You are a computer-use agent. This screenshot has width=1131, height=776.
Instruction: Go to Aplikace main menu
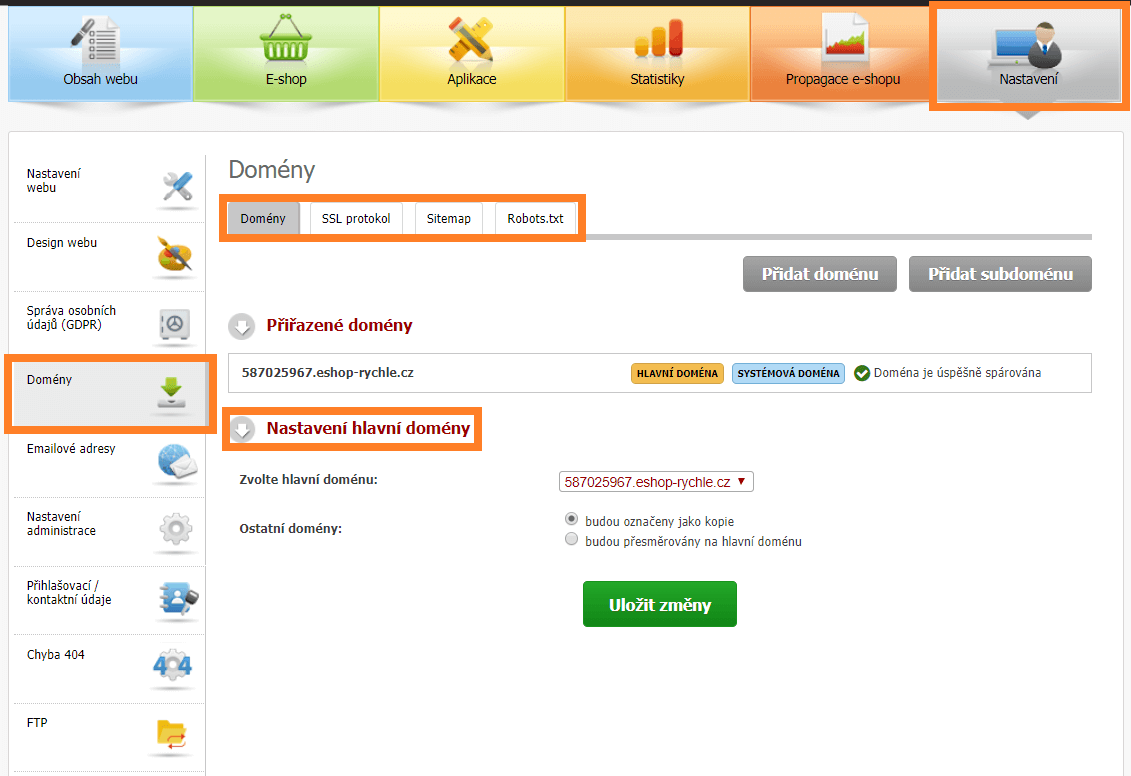click(472, 54)
